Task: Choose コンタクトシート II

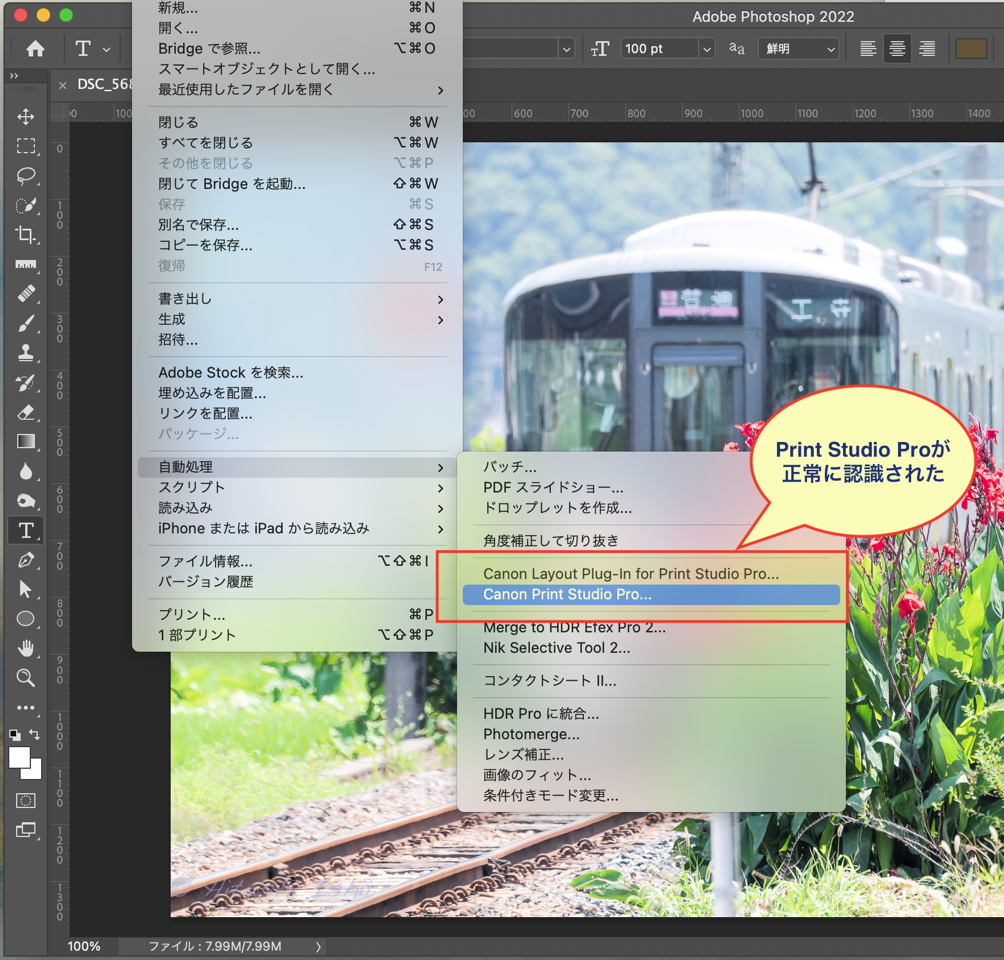Action: click(x=651, y=681)
